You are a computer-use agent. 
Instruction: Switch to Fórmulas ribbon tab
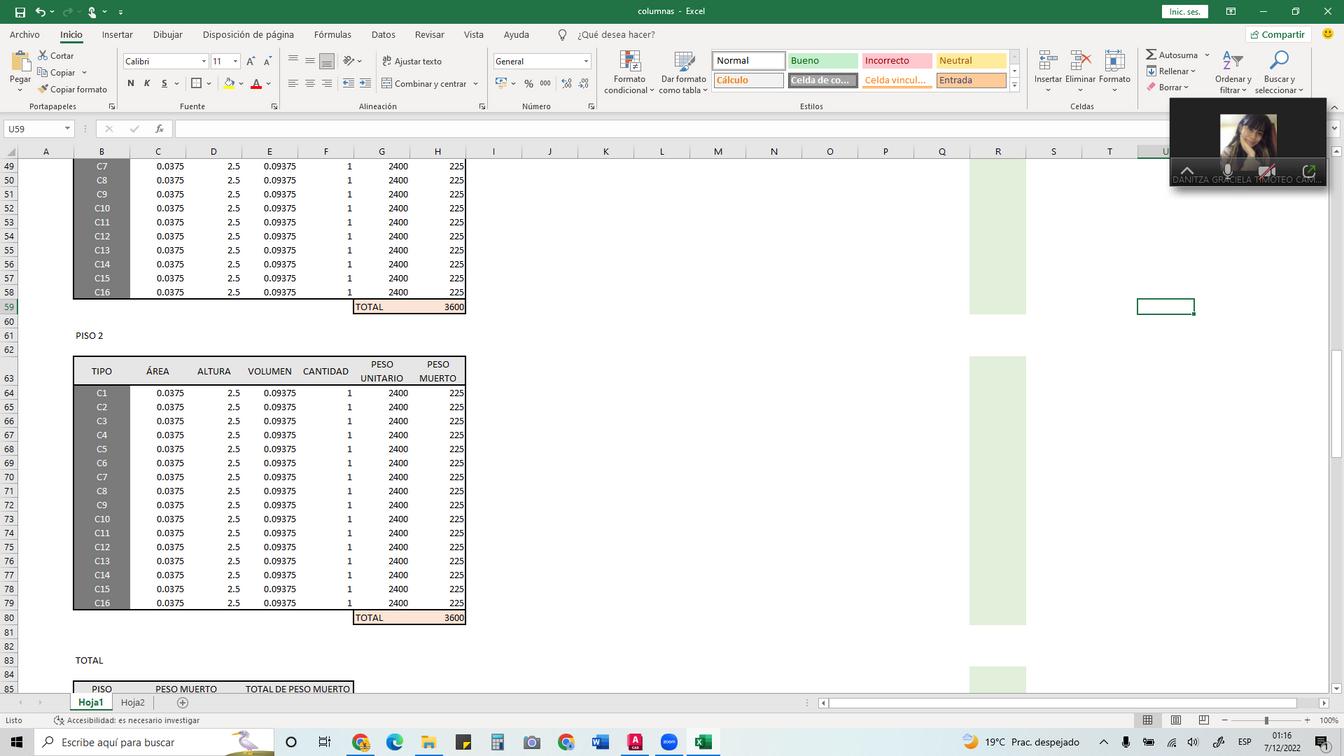(x=332, y=34)
